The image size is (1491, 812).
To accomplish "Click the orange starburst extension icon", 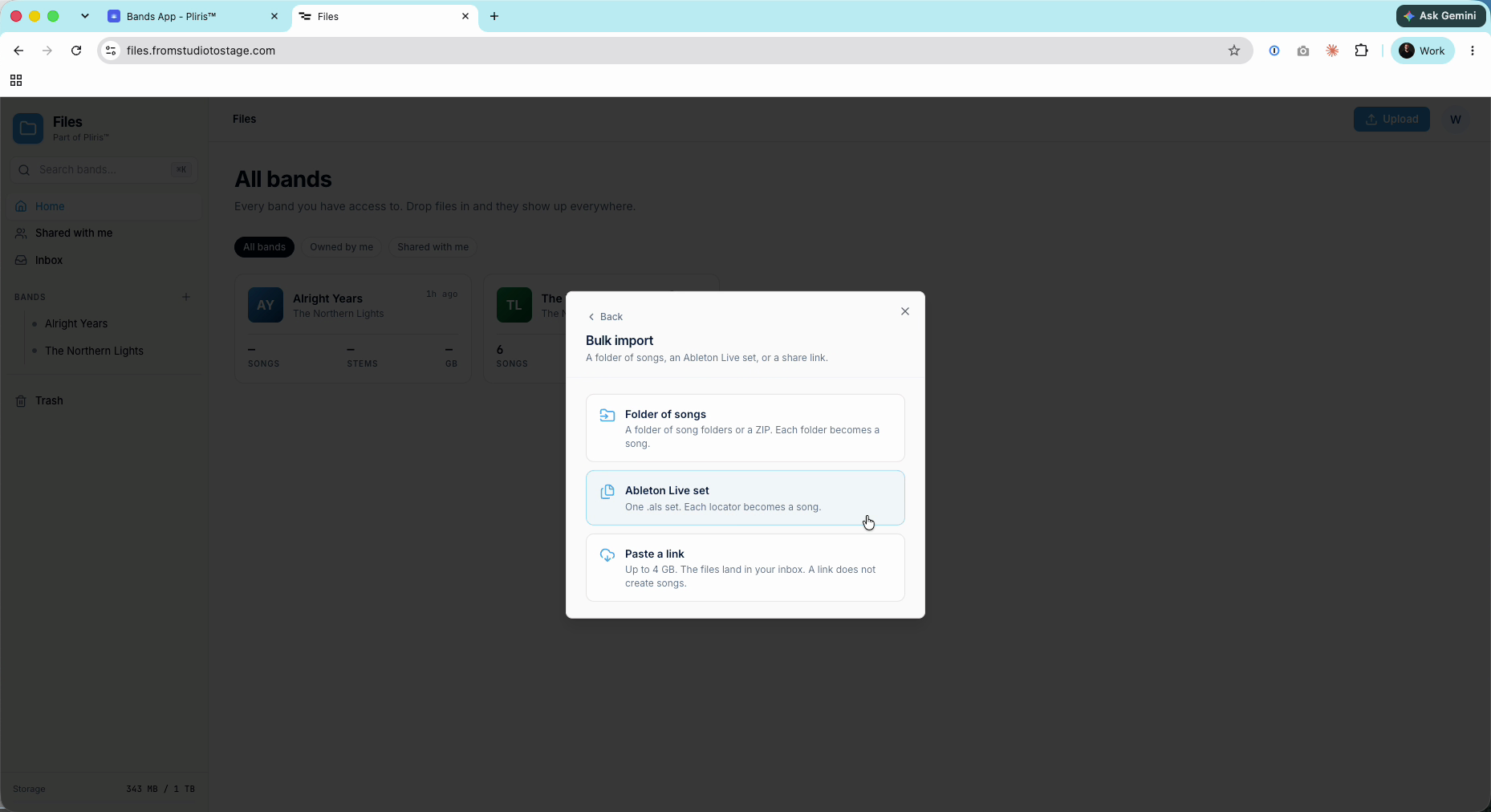I will click(1332, 51).
